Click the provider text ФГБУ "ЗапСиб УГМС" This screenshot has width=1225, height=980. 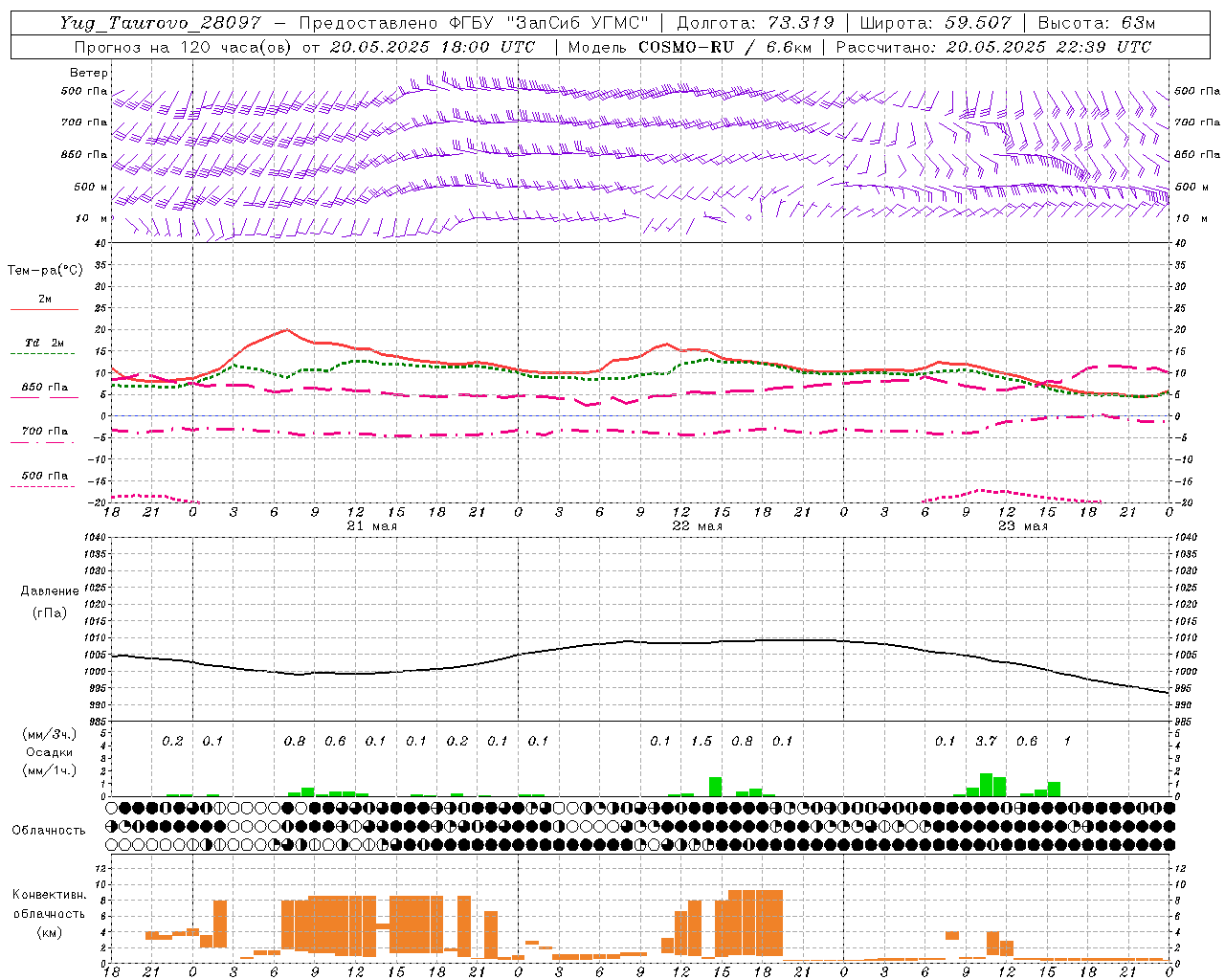(549, 23)
